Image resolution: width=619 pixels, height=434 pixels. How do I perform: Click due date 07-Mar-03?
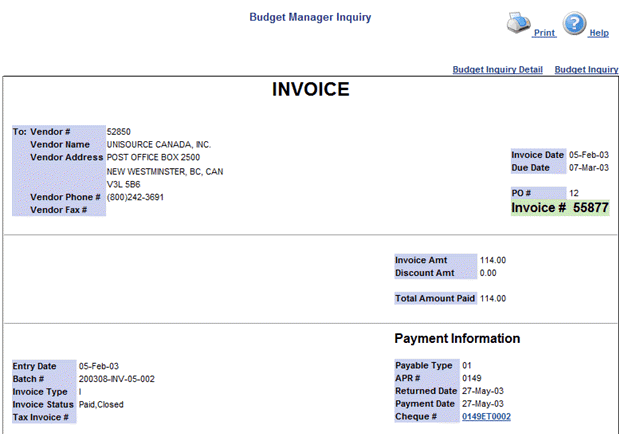pos(589,168)
